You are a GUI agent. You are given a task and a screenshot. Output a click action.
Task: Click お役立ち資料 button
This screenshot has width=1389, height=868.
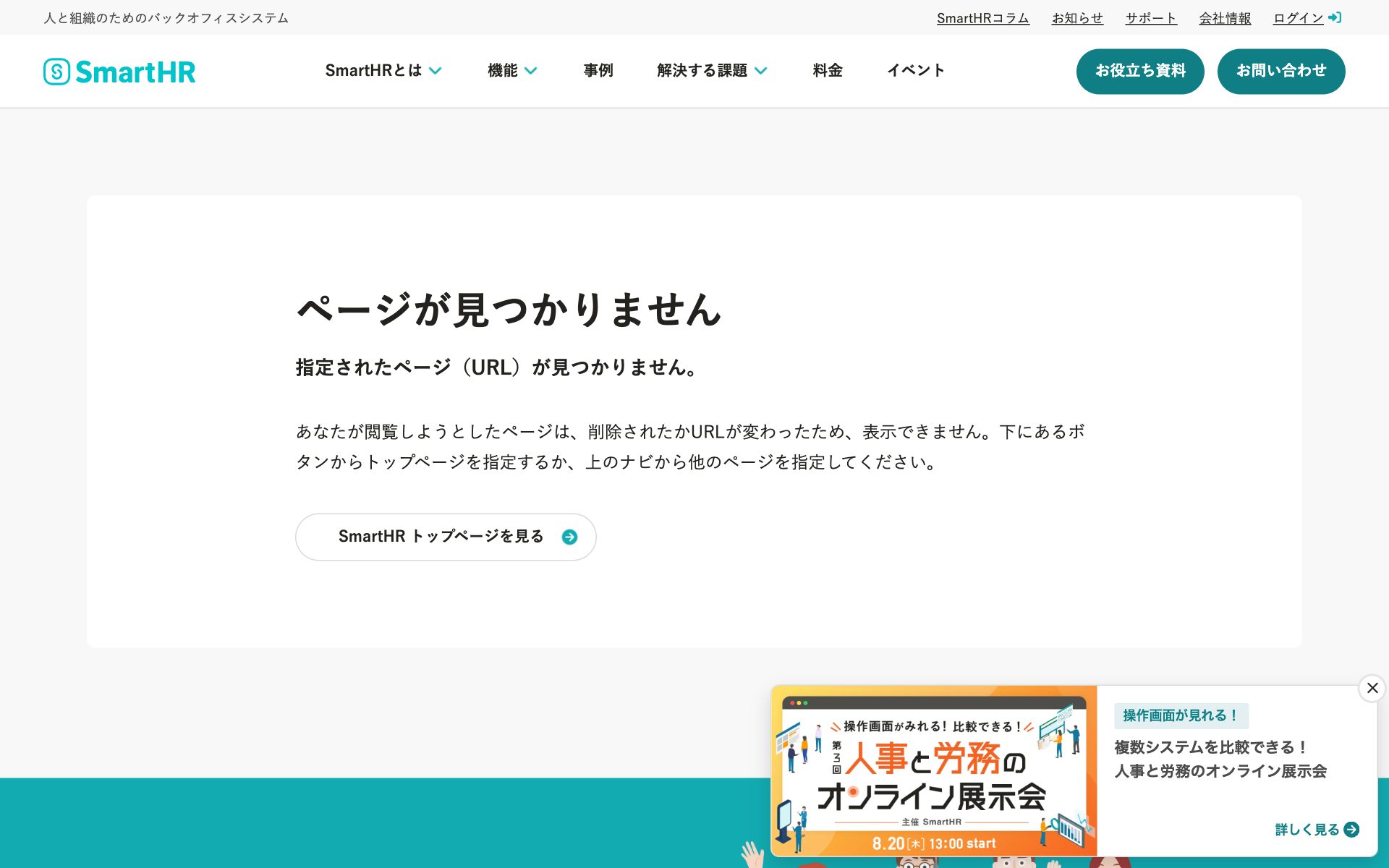coord(1140,72)
